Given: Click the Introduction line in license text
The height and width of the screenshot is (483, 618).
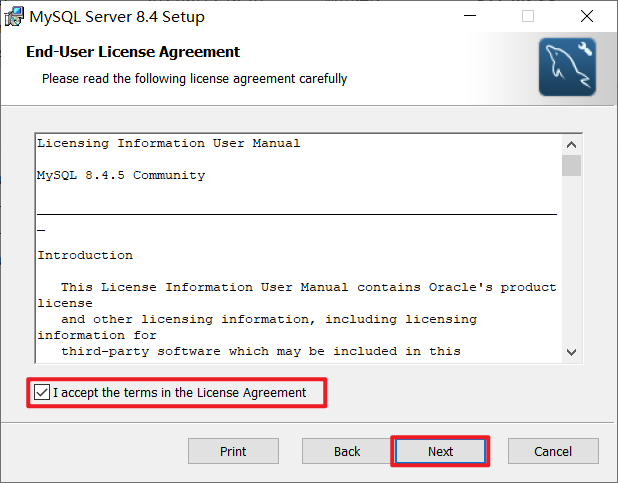Looking at the screenshot, I should (x=85, y=255).
